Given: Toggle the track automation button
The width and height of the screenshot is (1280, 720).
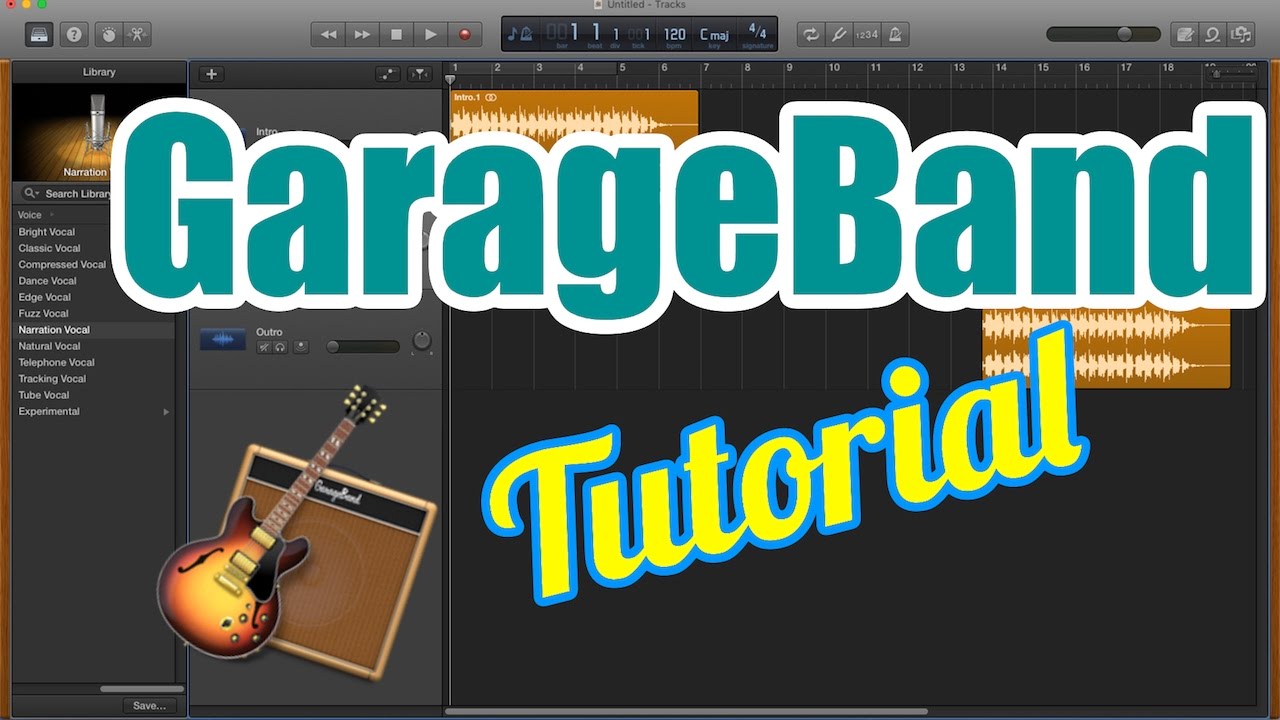Looking at the screenshot, I should [387, 74].
